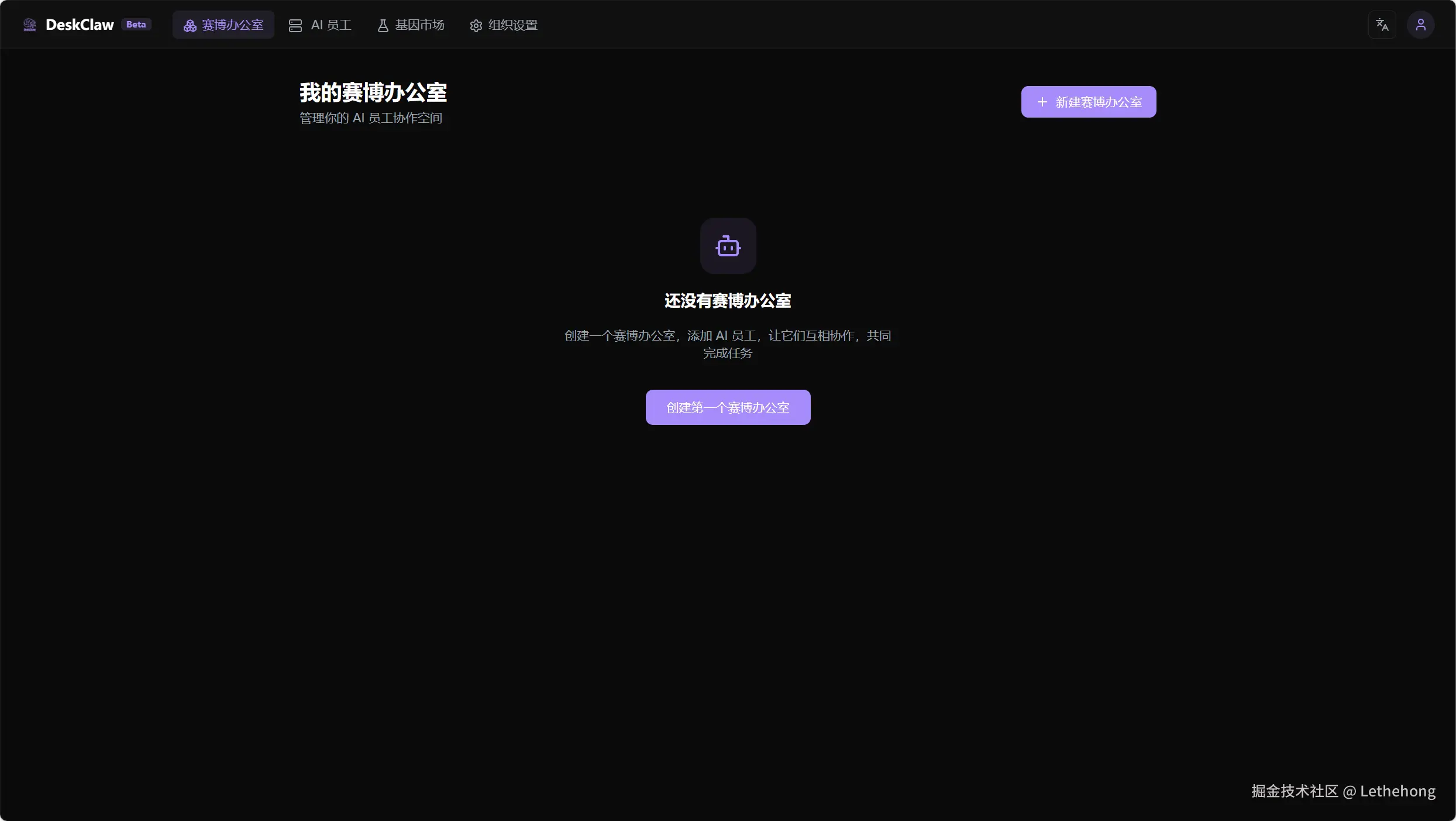
Task: Click the 基因市场 flask icon
Action: click(383, 26)
